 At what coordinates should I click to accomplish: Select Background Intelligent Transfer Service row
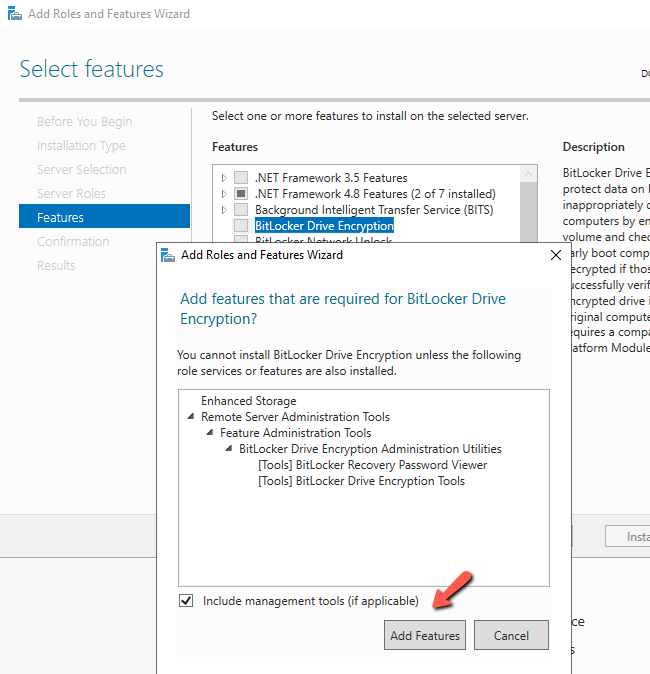click(374, 210)
